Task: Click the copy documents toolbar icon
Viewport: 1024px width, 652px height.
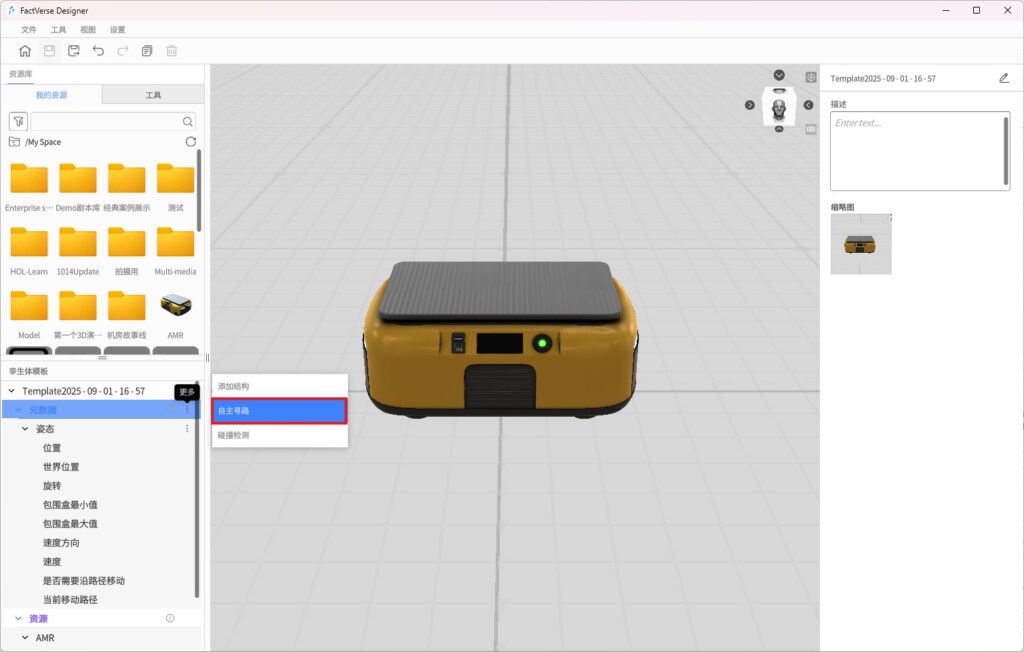Action: tap(147, 51)
